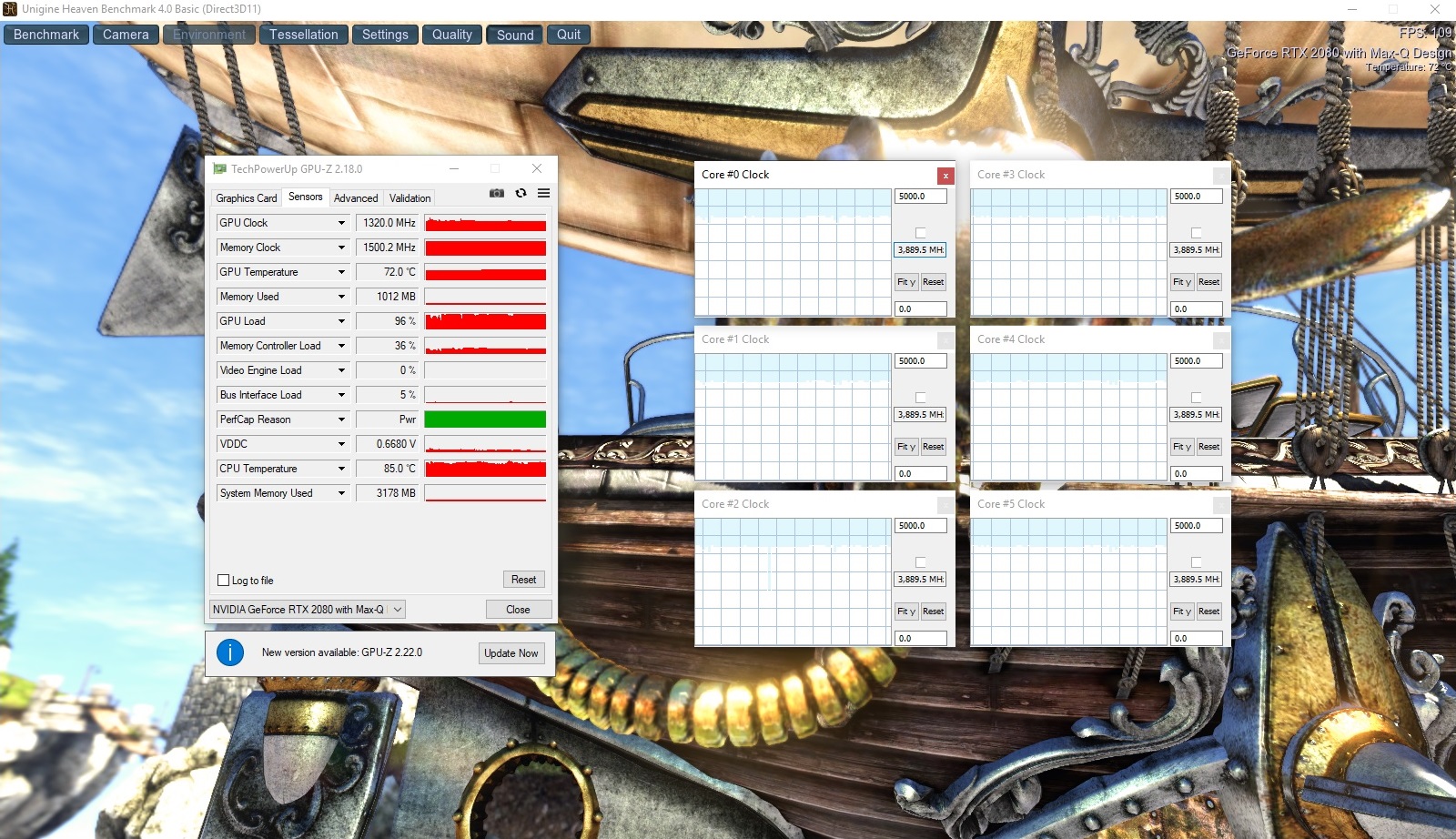Click the 0.0 min field in Core #0 Clock
The height and width of the screenshot is (839, 1456).
tap(921, 309)
